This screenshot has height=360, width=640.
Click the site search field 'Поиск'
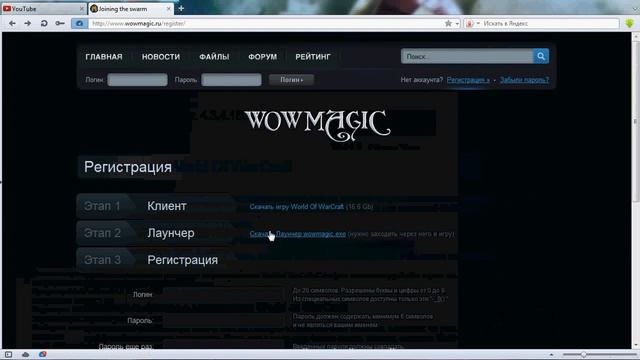tap(467, 56)
